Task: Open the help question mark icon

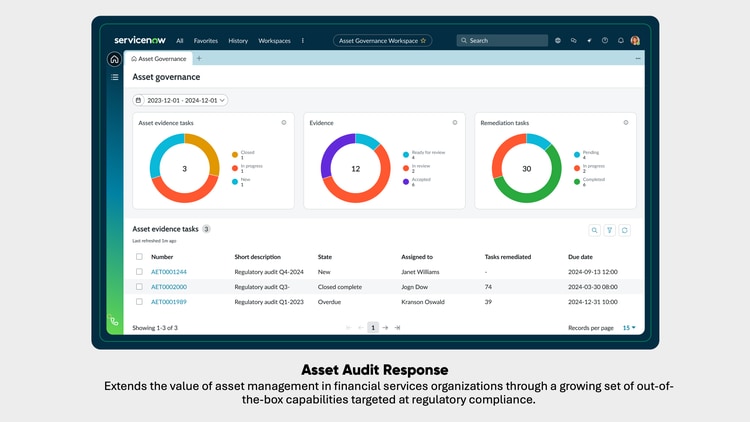Action: 605,41
